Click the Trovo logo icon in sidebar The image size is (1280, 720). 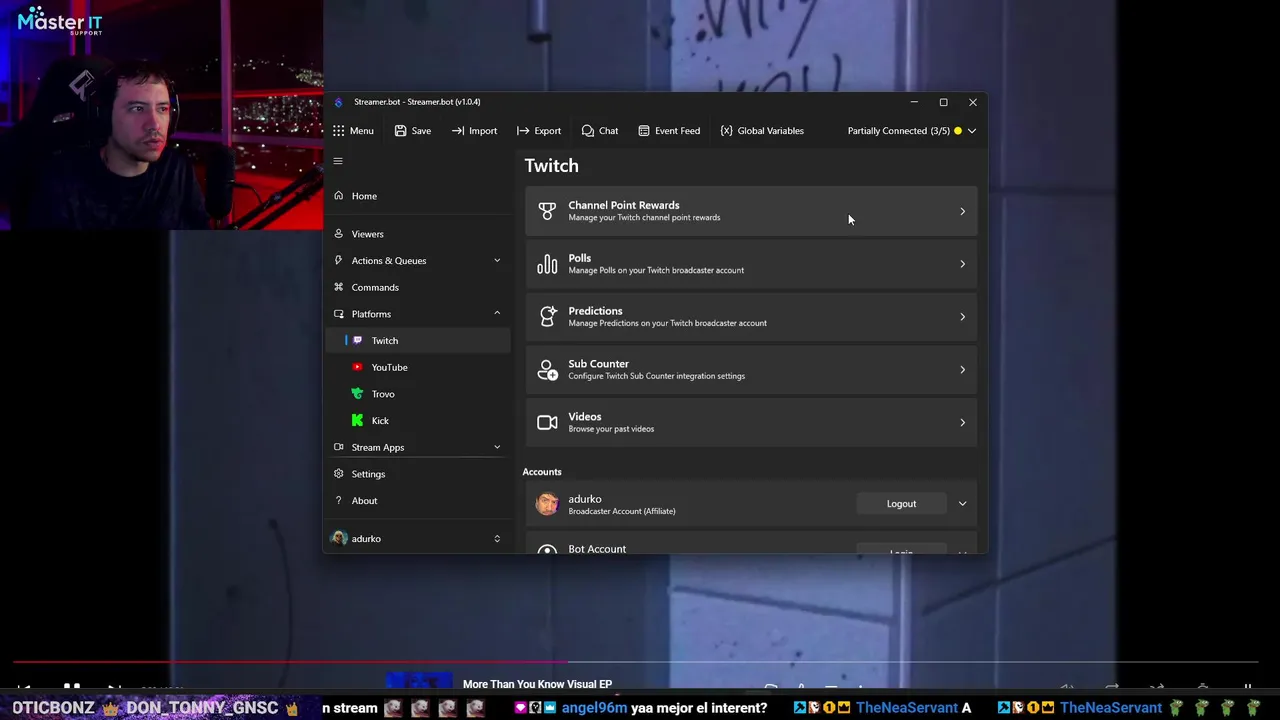358,394
